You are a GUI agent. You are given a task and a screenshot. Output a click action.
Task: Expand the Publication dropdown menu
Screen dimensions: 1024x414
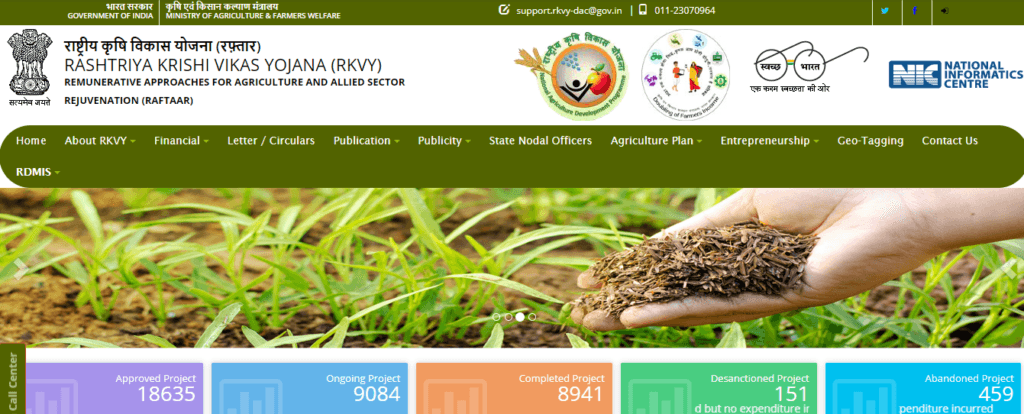366,140
